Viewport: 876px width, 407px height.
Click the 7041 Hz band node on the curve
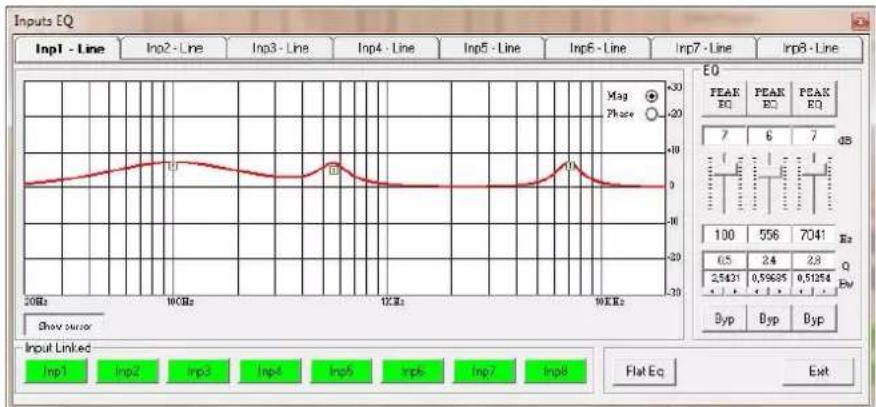click(x=570, y=165)
